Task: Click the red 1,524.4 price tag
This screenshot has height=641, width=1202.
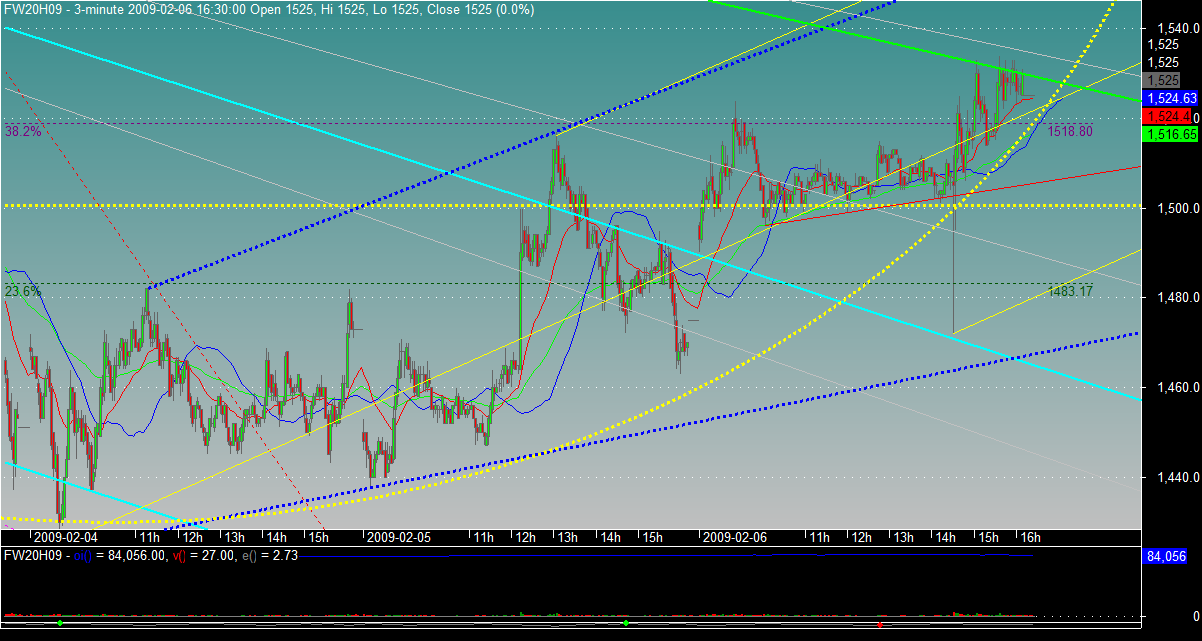Action: click(1167, 116)
